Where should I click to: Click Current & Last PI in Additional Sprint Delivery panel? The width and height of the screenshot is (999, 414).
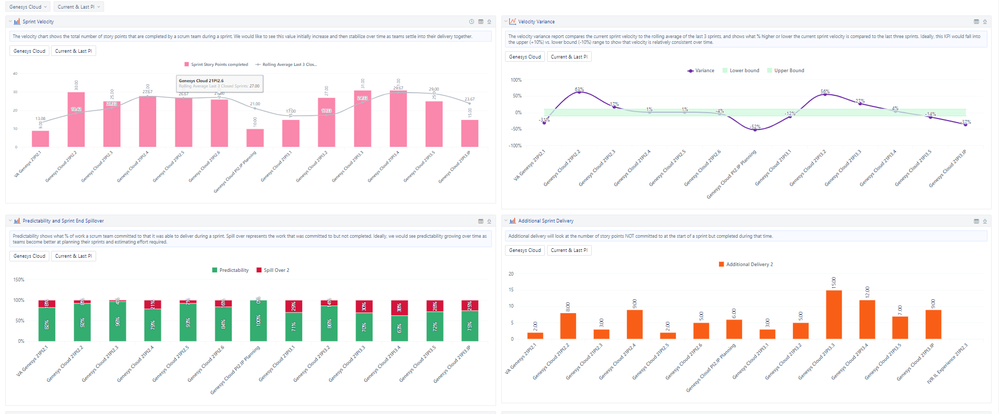tap(570, 250)
